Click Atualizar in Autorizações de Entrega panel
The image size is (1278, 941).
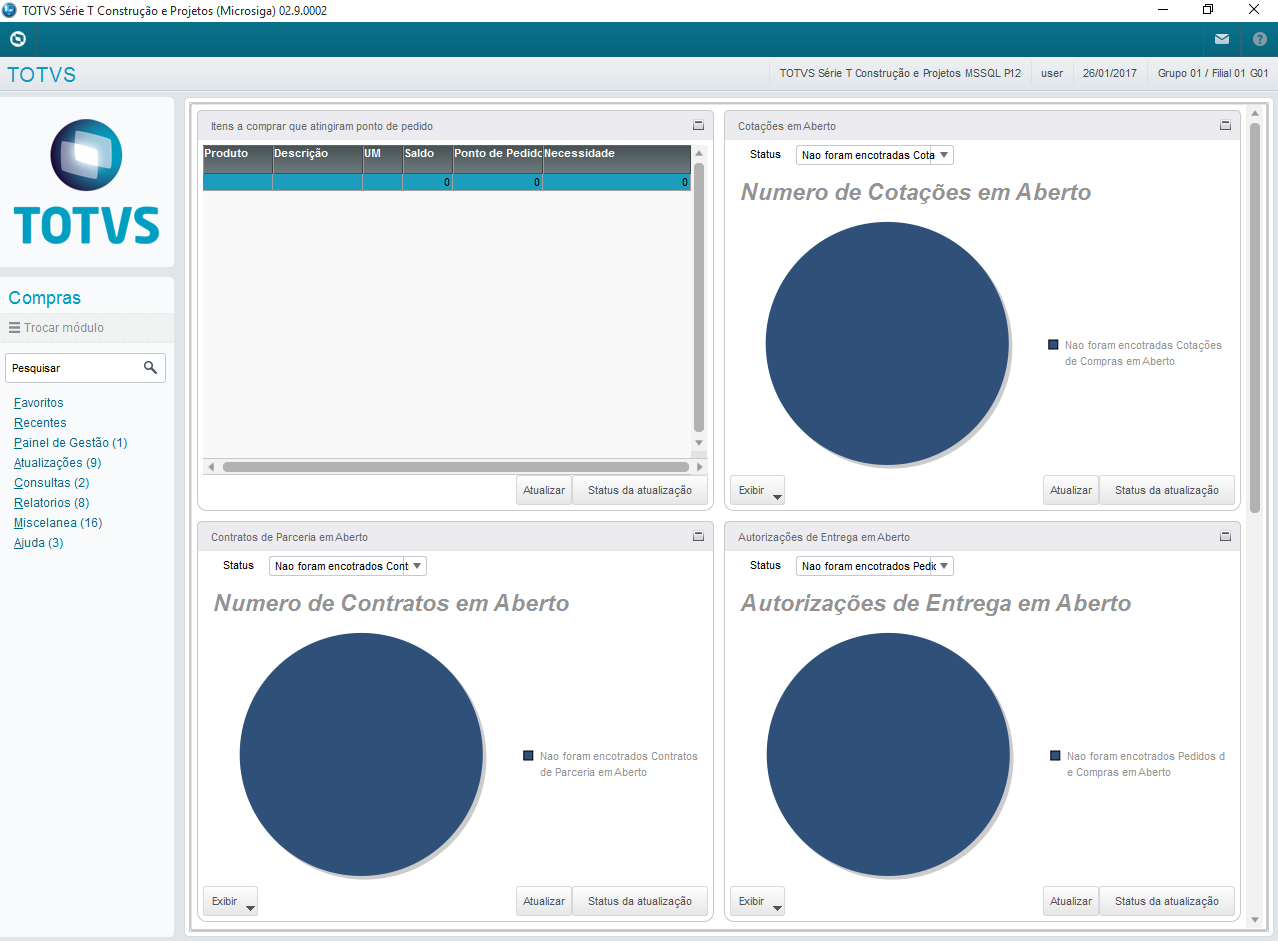1071,901
